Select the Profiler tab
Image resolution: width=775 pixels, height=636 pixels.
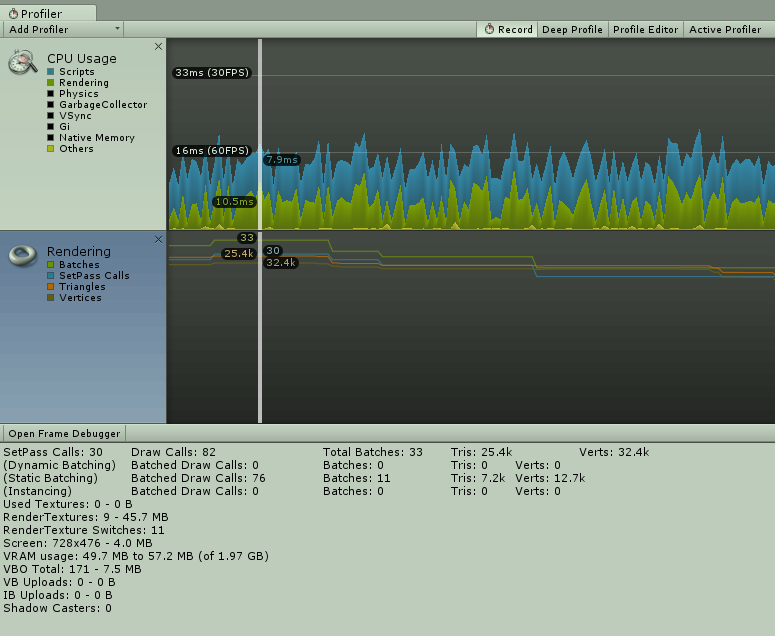click(48, 13)
